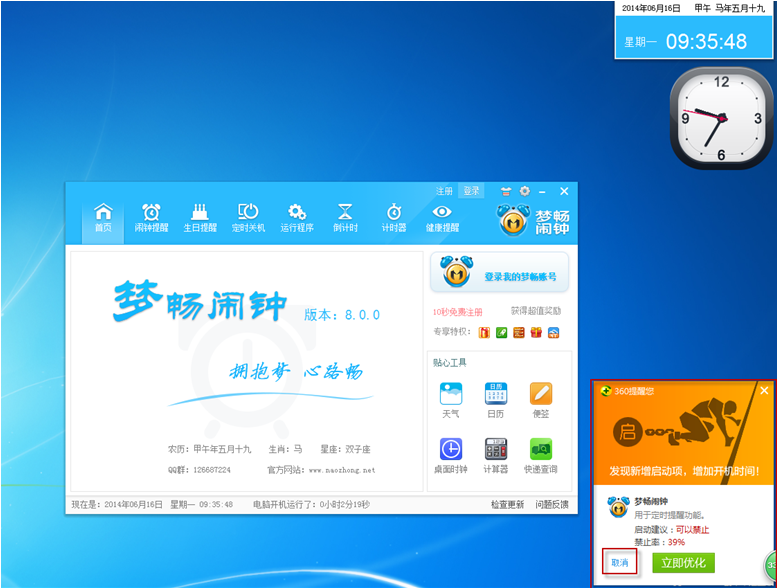Click the red gift box privilege icon
This screenshot has width=777, height=588.
pos(536,332)
